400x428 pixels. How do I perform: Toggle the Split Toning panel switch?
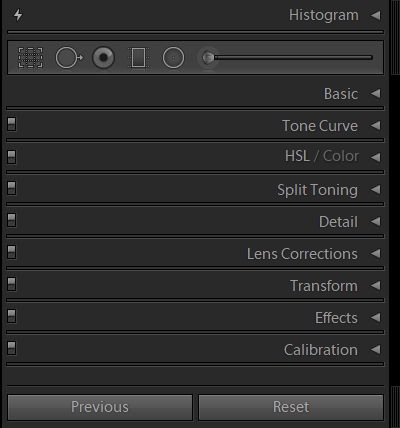click(x=12, y=188)
